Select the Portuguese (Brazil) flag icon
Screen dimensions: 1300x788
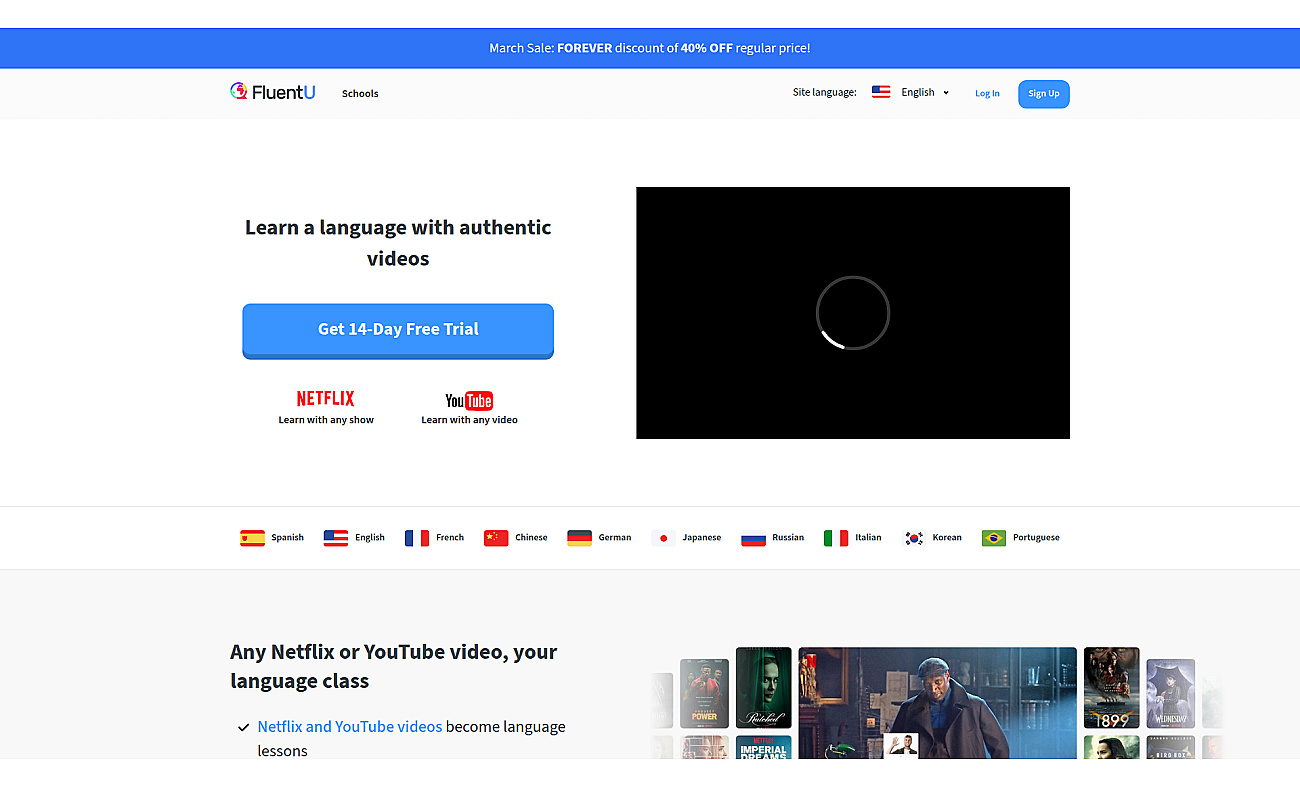click(994, 538)
